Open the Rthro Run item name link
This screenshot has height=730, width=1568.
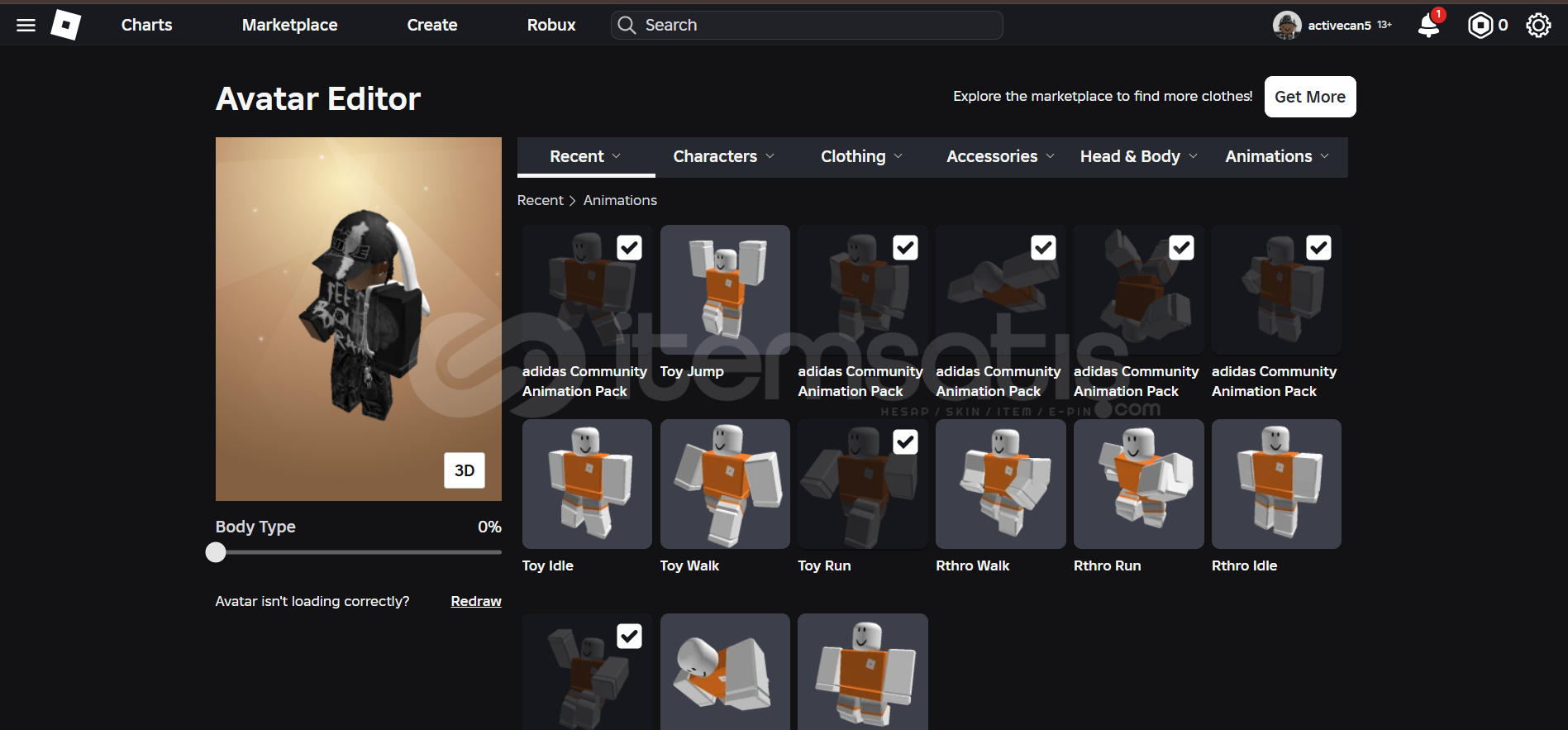[1108, 565]
